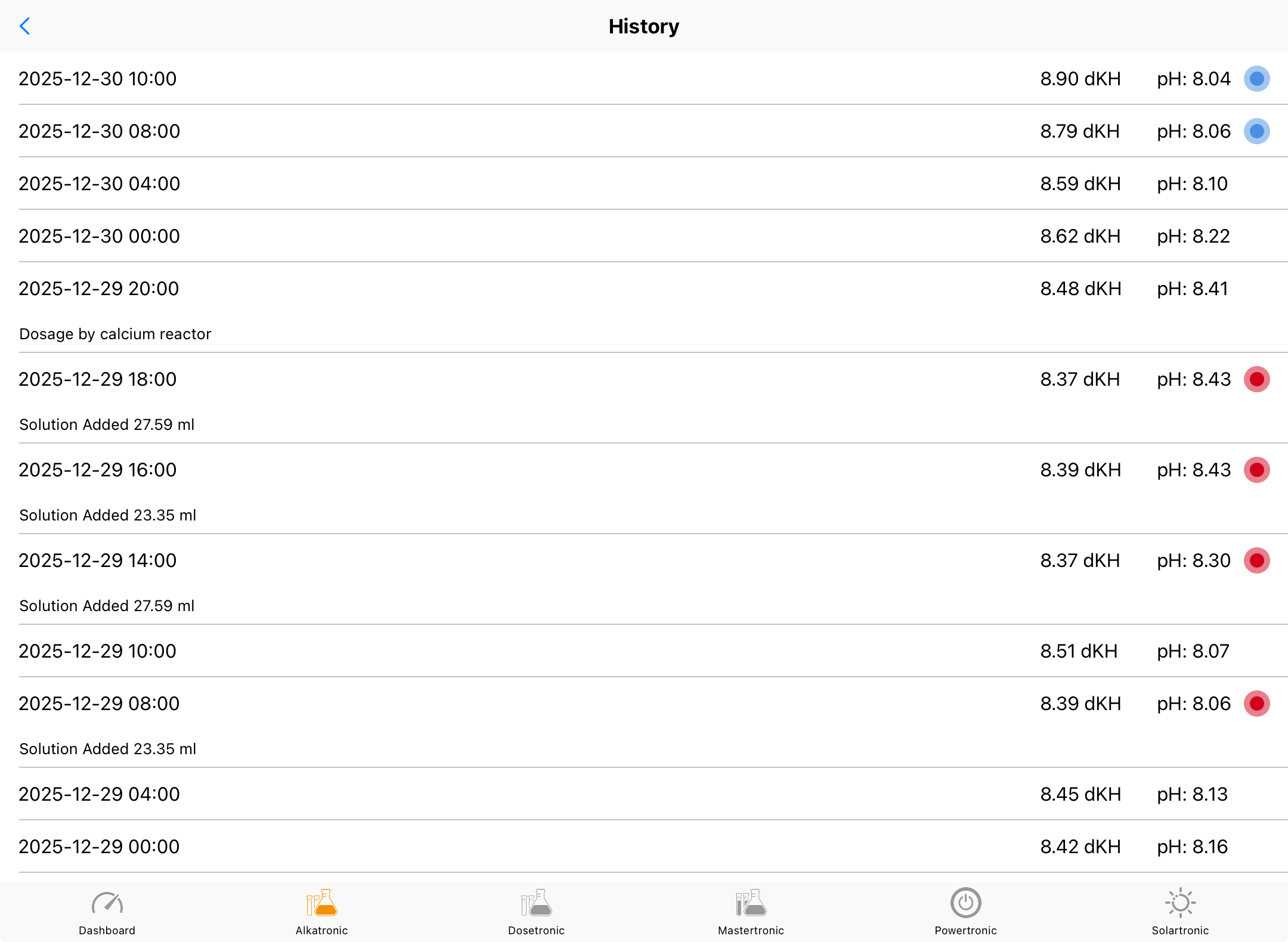Image resolution: width=1288 pixels, height=942 pixels.
Task: Click "Solution Added 27.59 ml" under 18:00
Action: tap(107, 424)
